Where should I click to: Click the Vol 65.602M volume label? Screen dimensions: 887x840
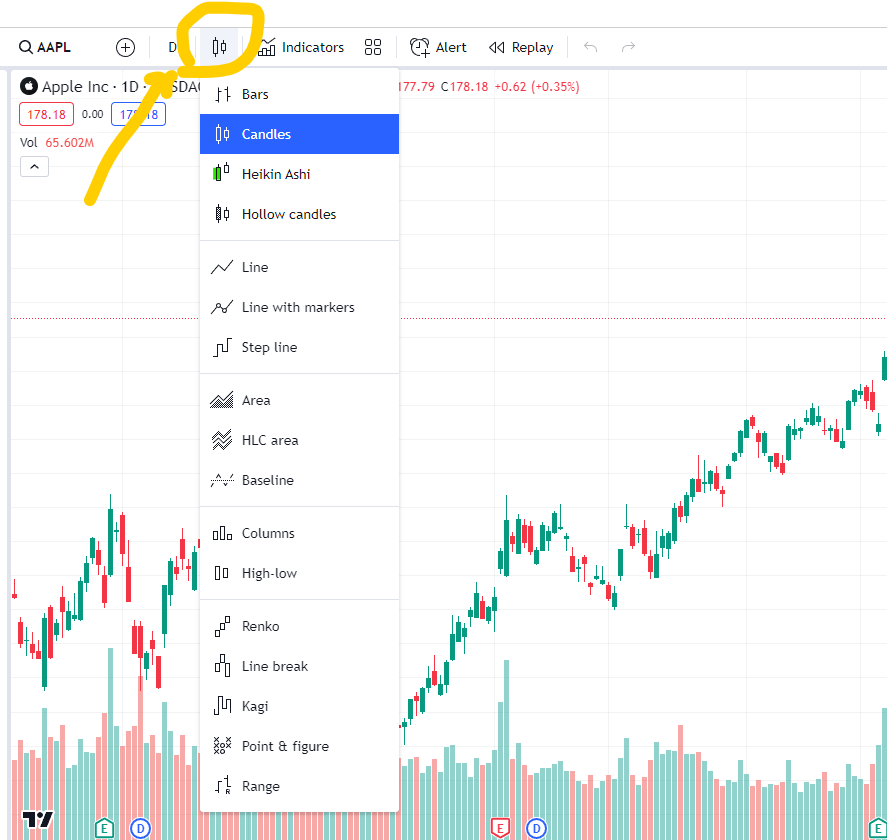tap(57, 143)
